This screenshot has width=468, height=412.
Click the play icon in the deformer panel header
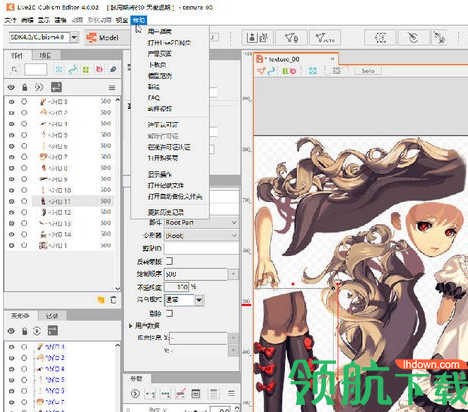[37, 331]
